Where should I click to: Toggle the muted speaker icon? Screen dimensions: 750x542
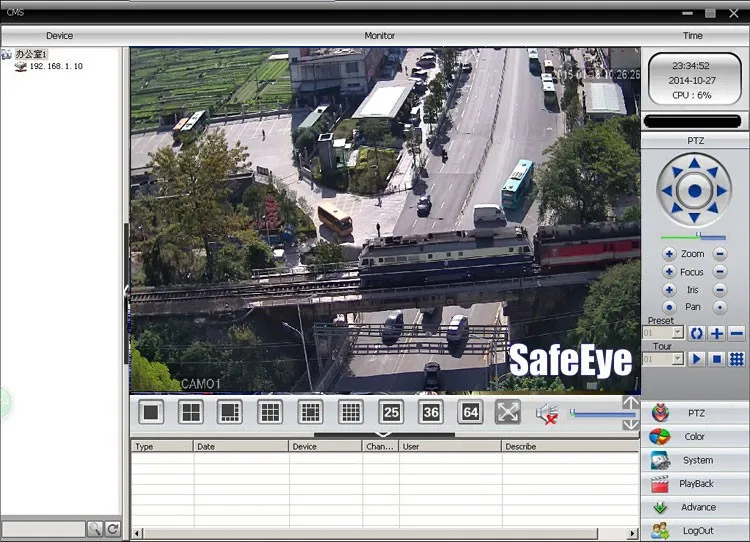pos(547,413)
